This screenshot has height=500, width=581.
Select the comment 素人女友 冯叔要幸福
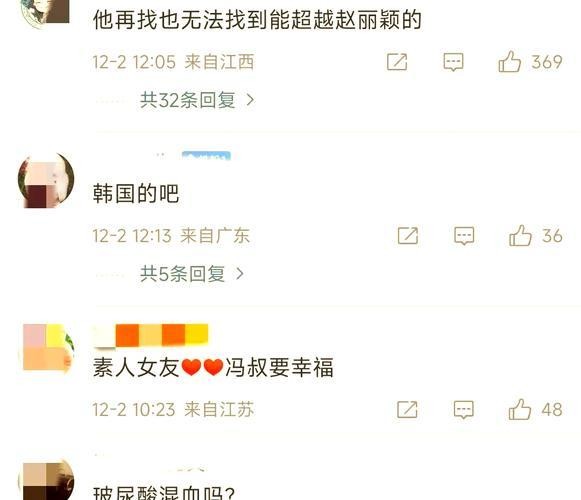(213, 367)
